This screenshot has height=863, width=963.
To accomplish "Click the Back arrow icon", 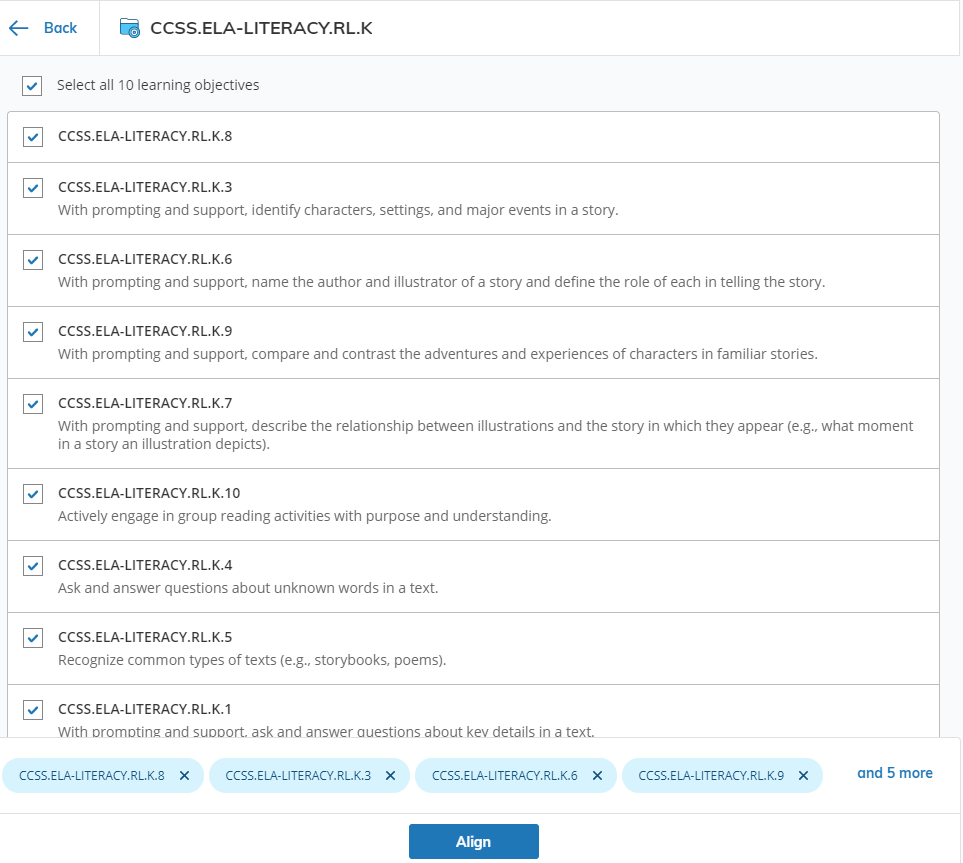I will tap(19, 28).
